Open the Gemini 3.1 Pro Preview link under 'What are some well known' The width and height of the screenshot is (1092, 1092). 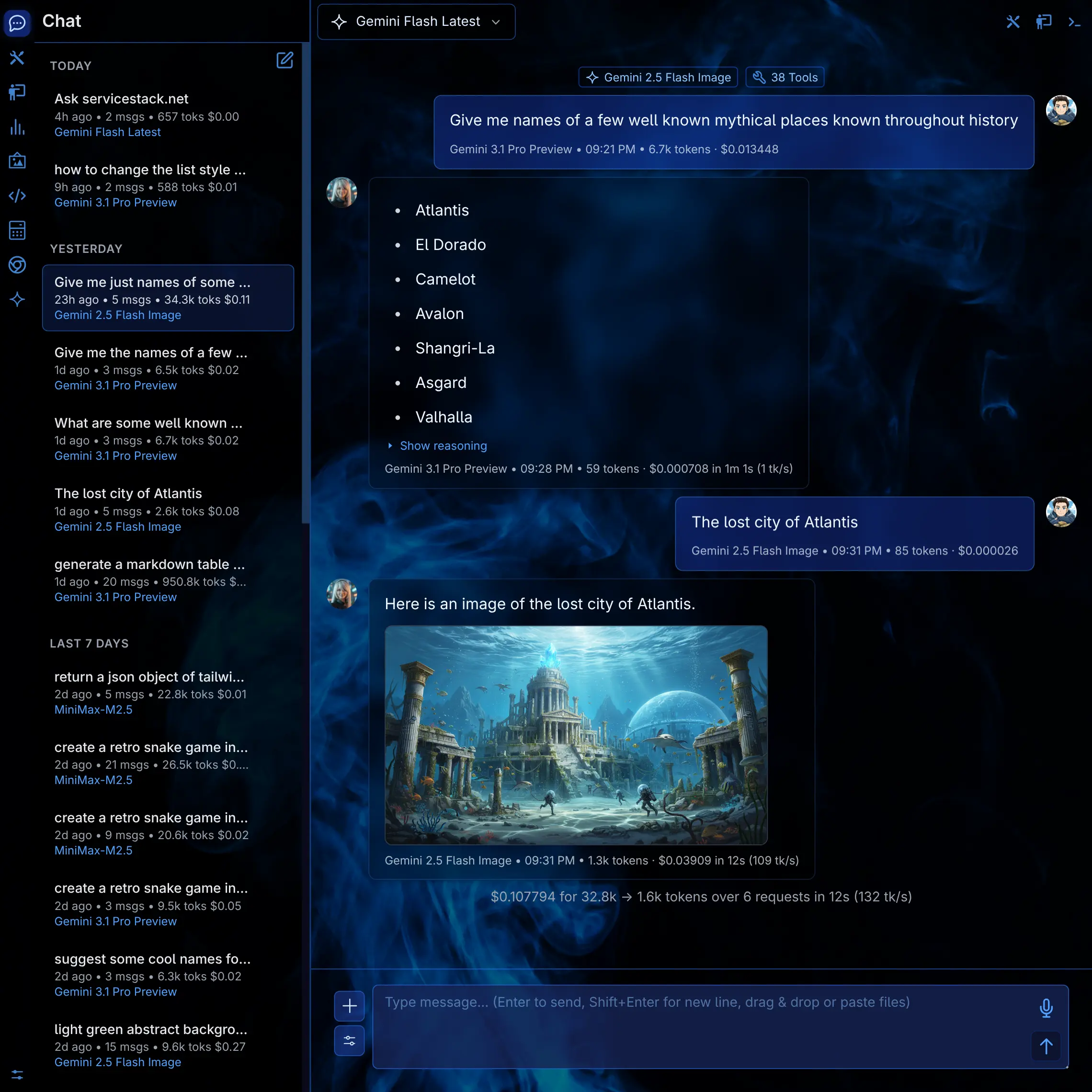pyautogui.click(x=115, y=455)
